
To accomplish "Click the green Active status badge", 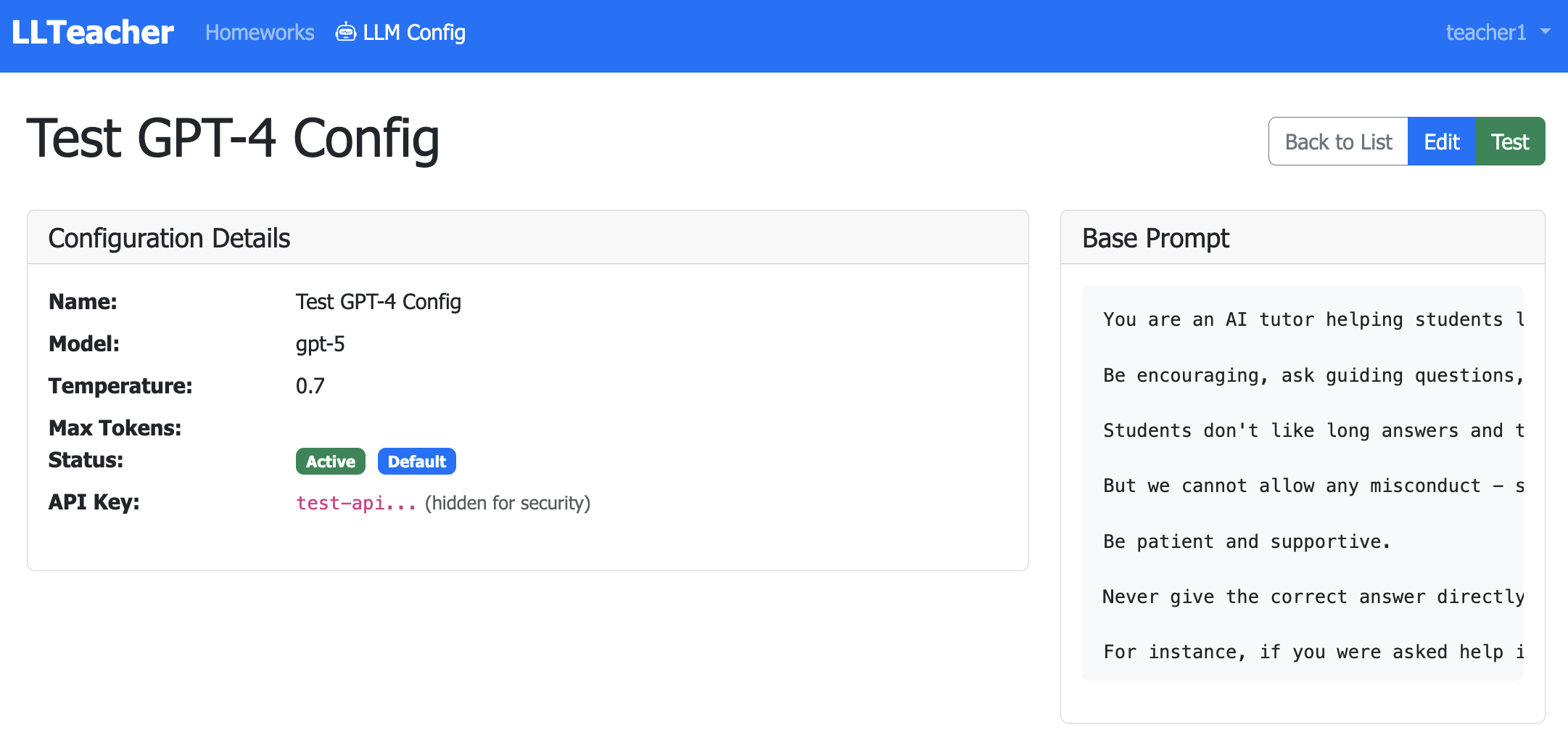I will [x=330, y=462].
